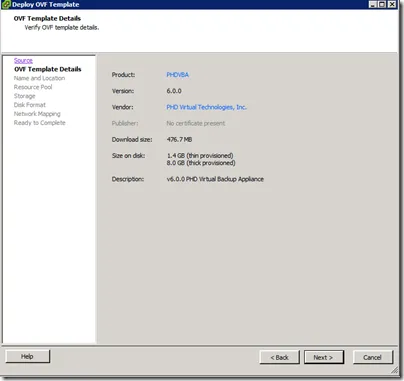Click the 'No certificate present' publisher text

coord(196,123)
